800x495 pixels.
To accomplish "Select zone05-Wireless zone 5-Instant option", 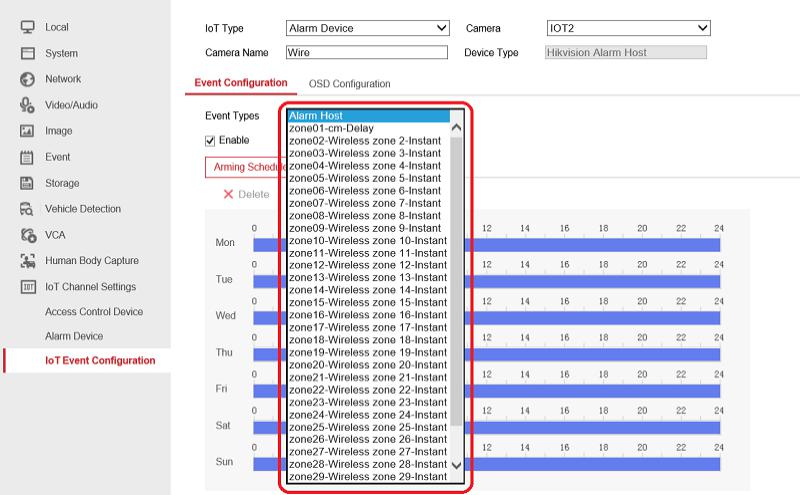I will [x=364, y=178].
